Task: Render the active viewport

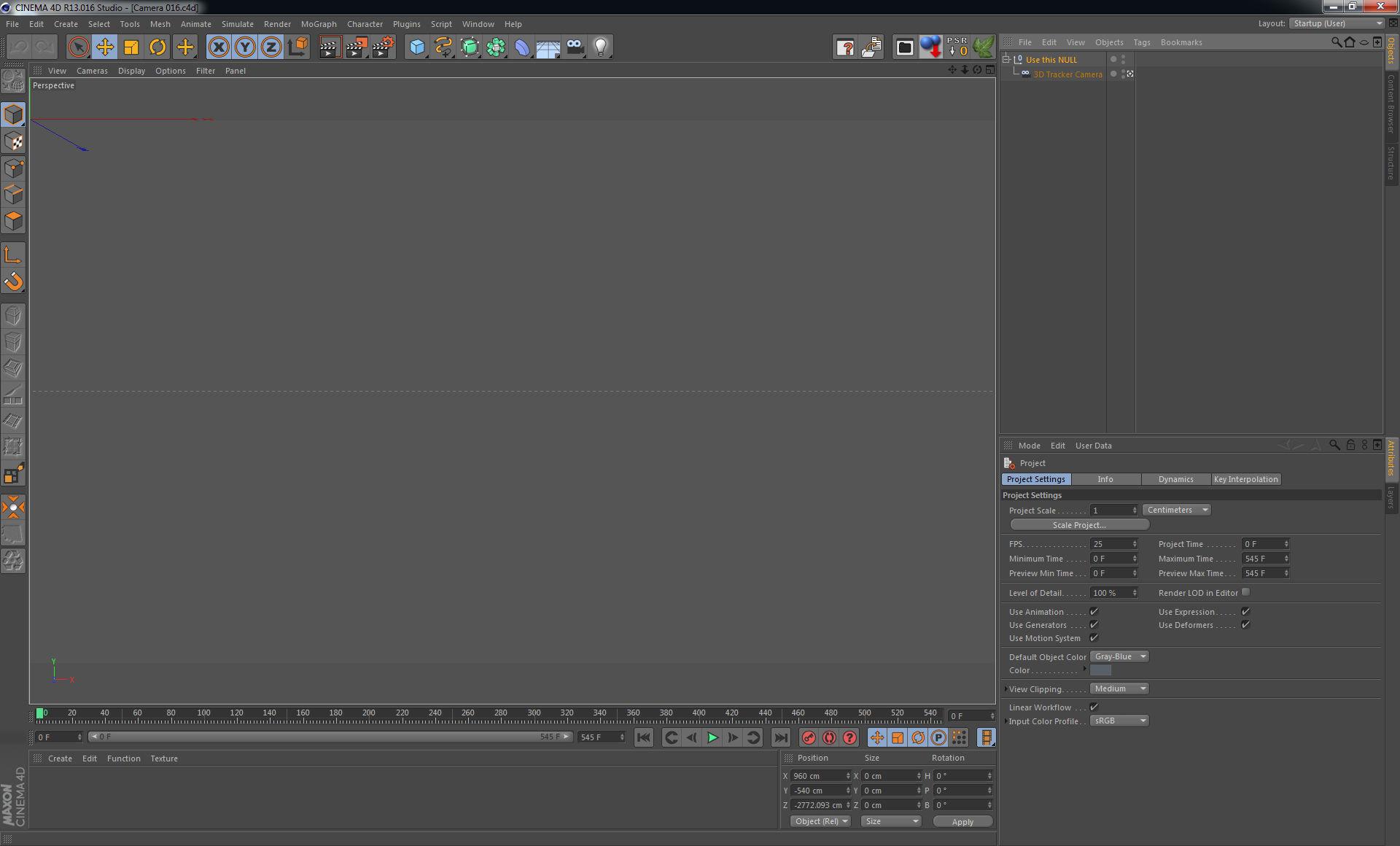Action: point(330,46)
